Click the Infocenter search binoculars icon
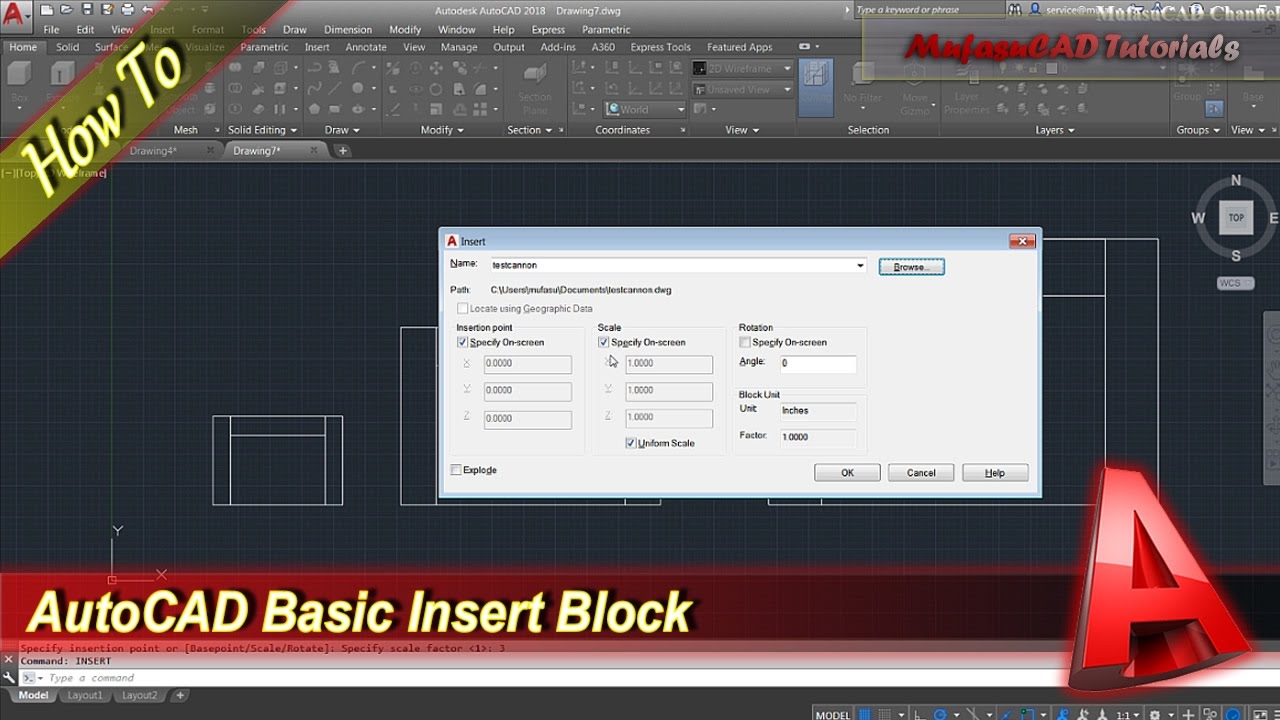 pos(1015,10)
